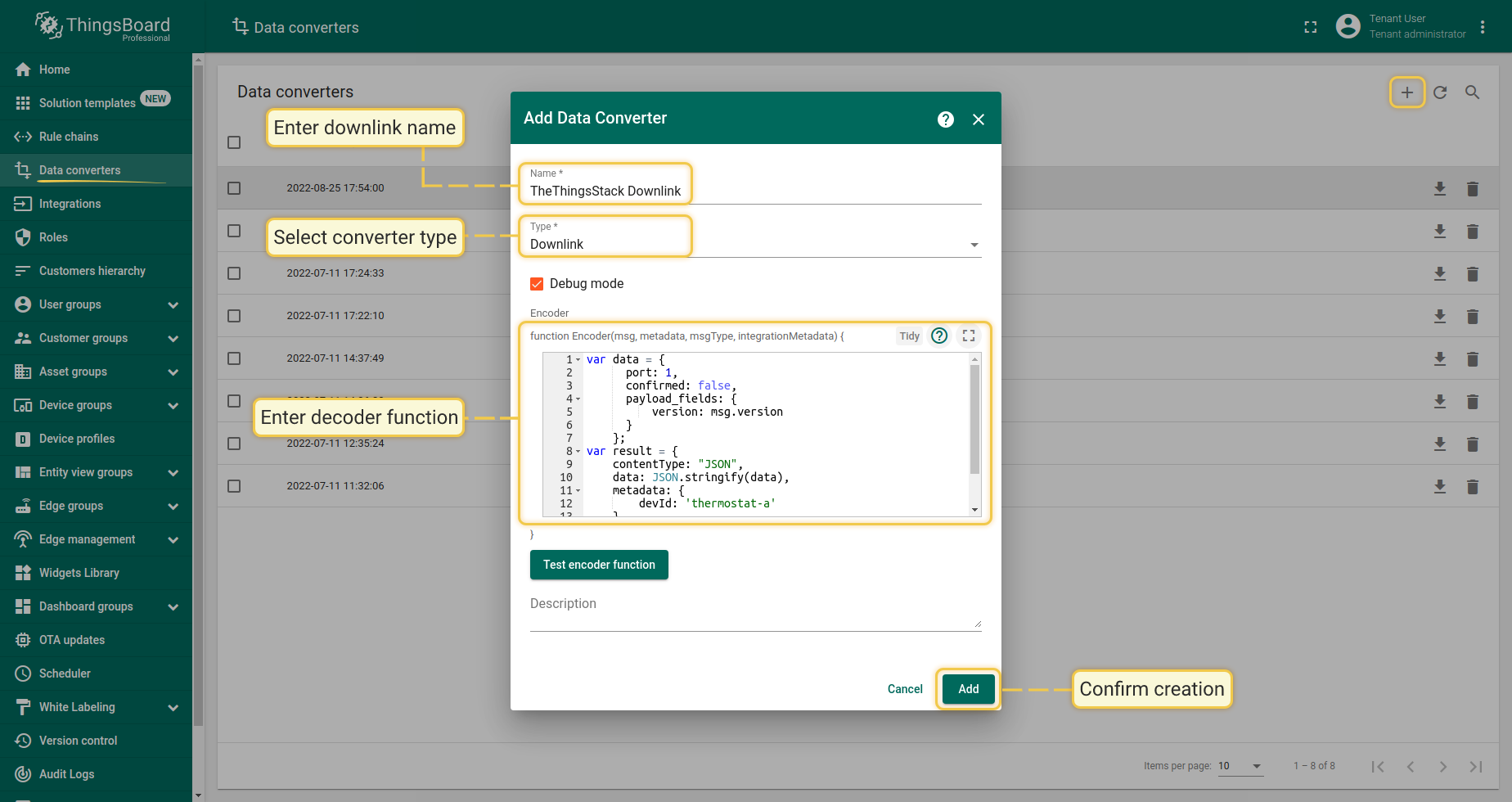Screen dimensions: 1512x802
Task: Expand User groups in sidebar
Action: coord(173,305)
